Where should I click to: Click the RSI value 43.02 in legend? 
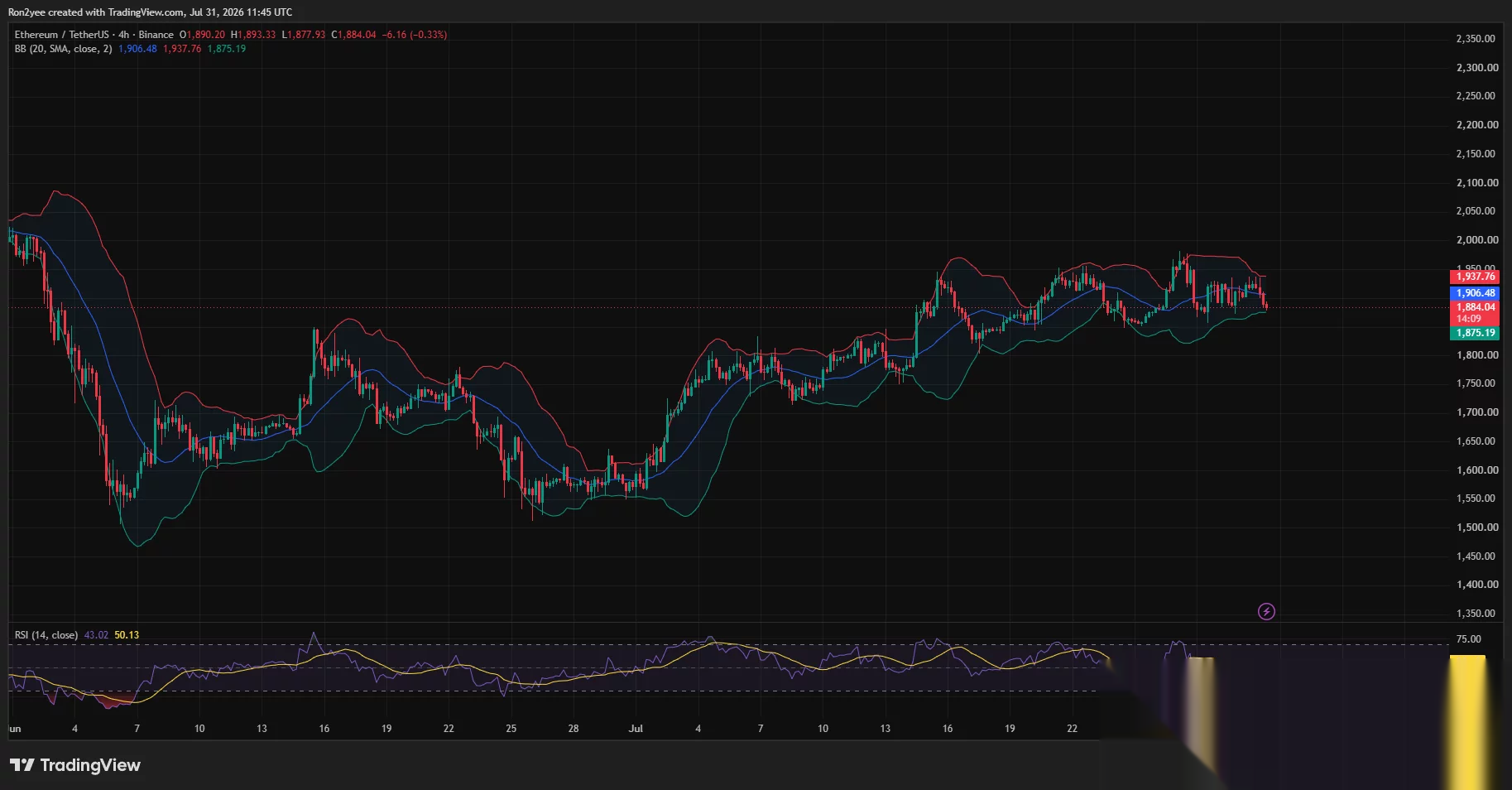96,635
